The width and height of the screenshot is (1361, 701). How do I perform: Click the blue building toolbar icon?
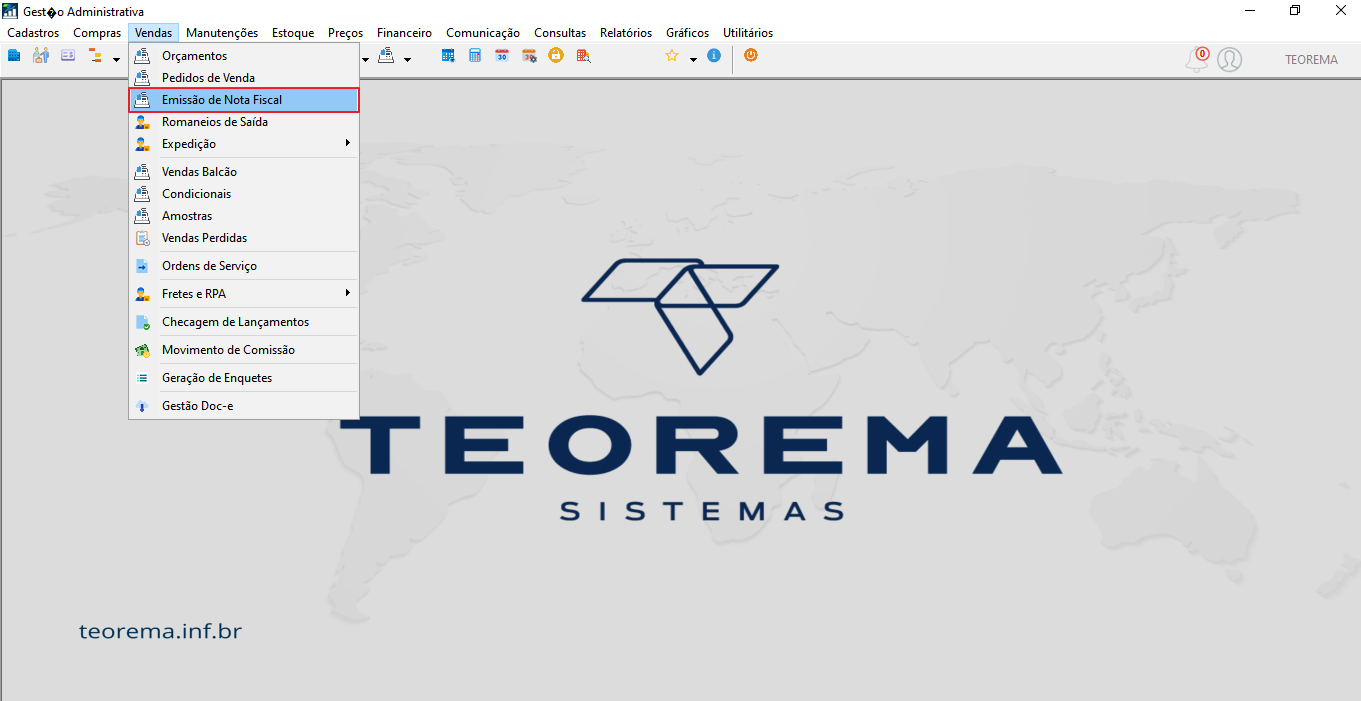[x=14, y=56]
